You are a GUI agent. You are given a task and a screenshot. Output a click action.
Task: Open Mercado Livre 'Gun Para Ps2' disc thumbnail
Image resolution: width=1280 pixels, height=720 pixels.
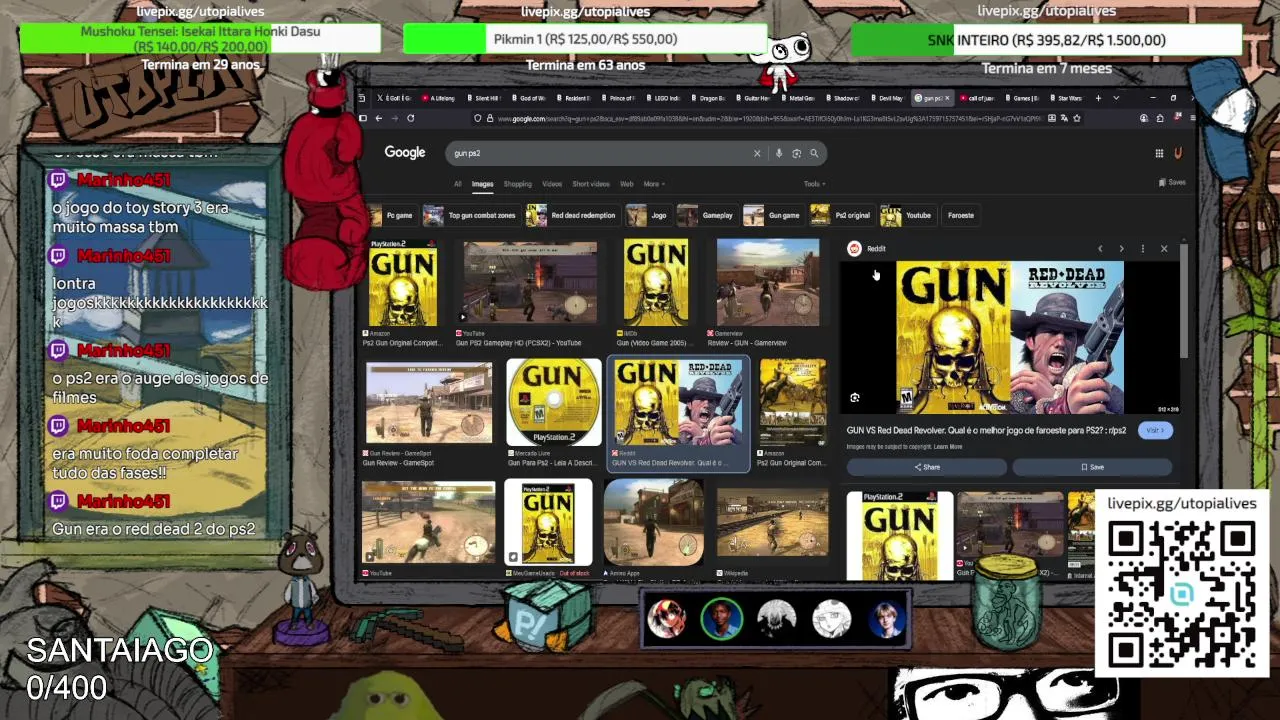coord(554,402)
